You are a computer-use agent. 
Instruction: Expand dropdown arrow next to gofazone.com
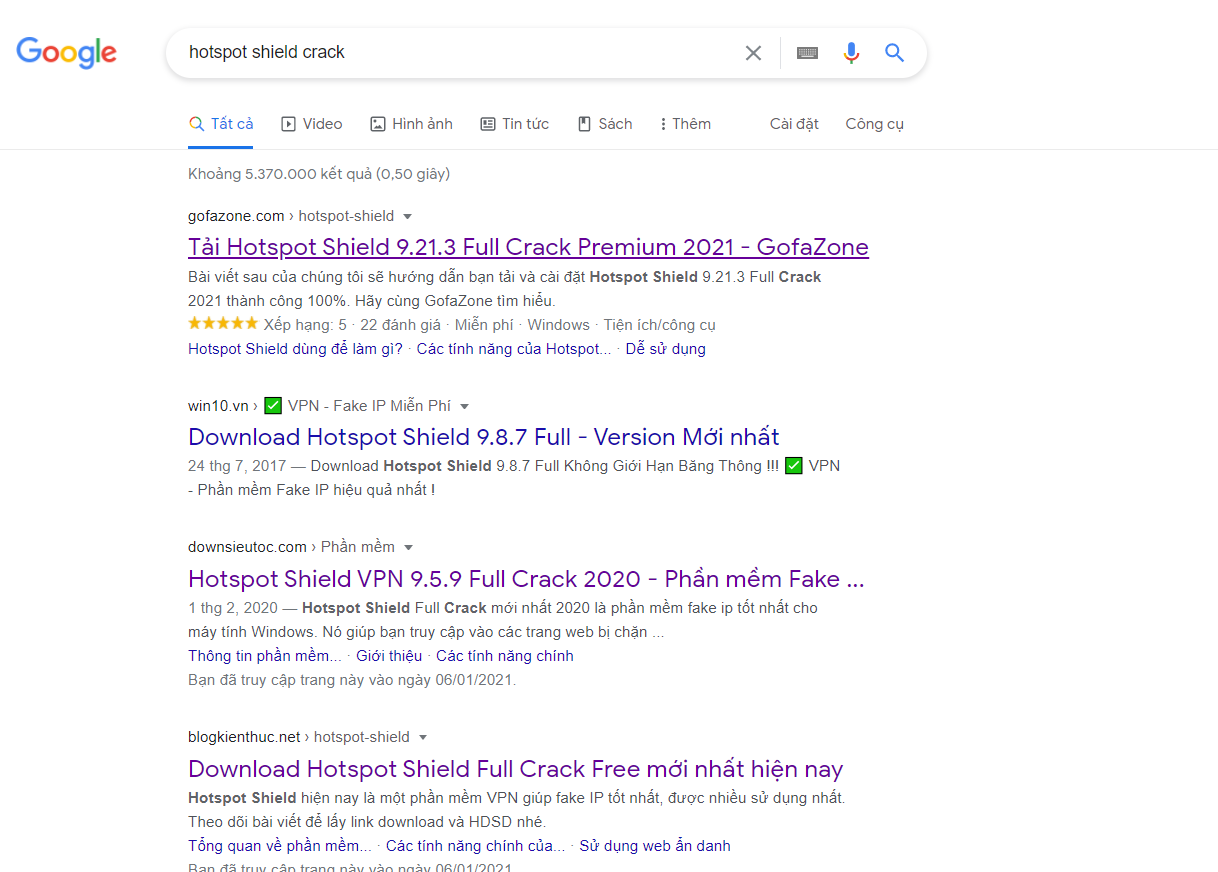408,216
